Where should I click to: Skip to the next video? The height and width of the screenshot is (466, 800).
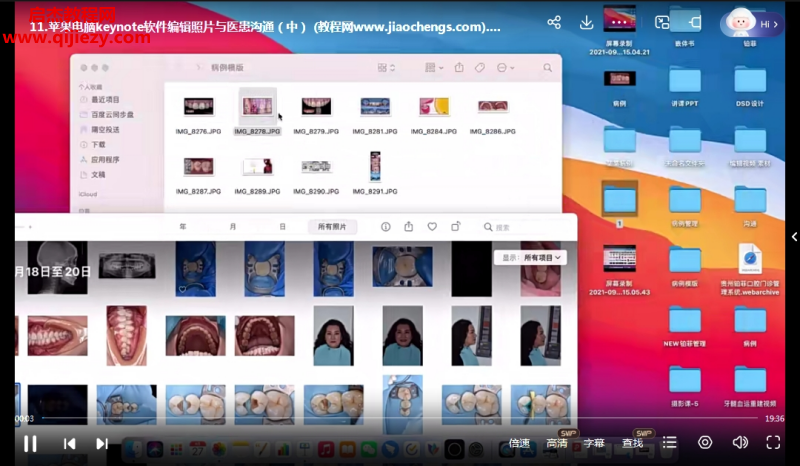[102, 444]
